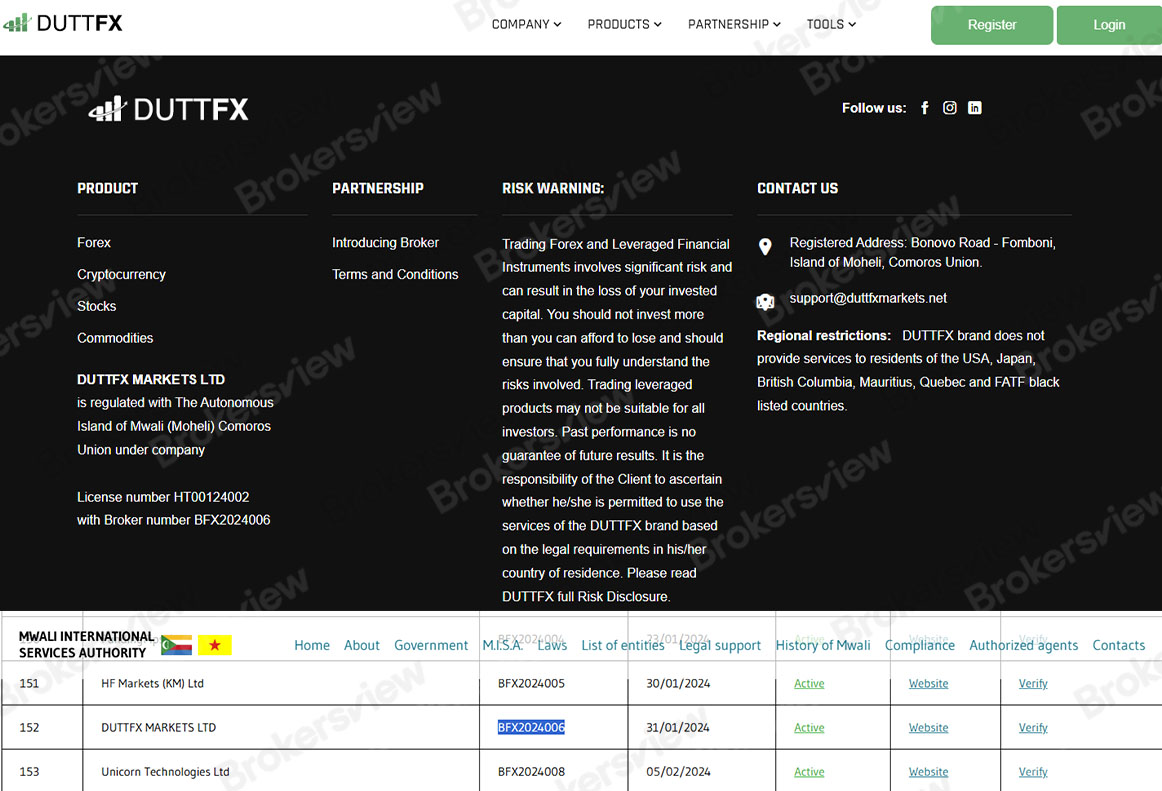The image size is (1162, 791).
Task: Open the Authorized agents menu item
Action: (1023, 645)
